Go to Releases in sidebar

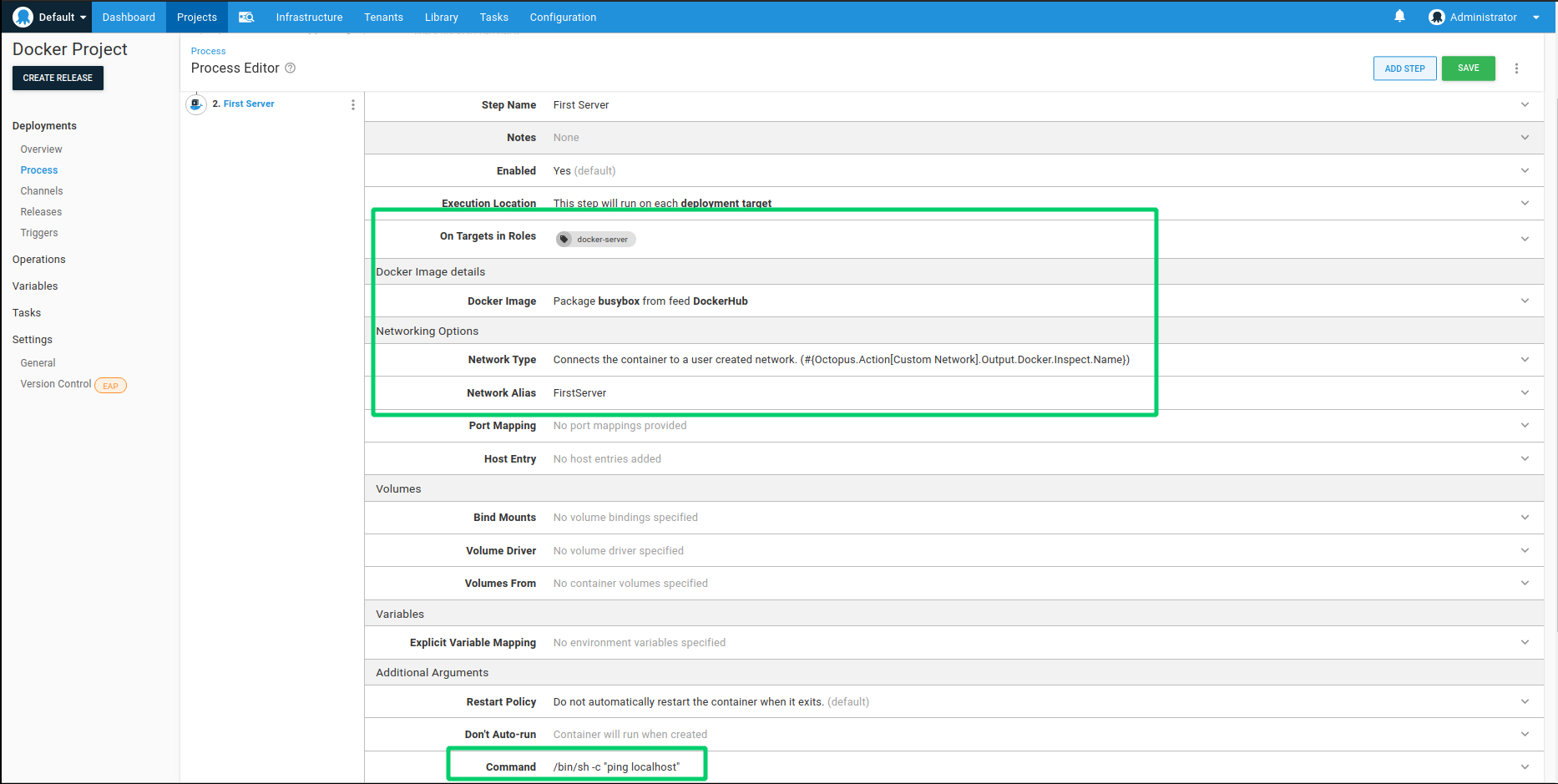[x=41, y=212]
